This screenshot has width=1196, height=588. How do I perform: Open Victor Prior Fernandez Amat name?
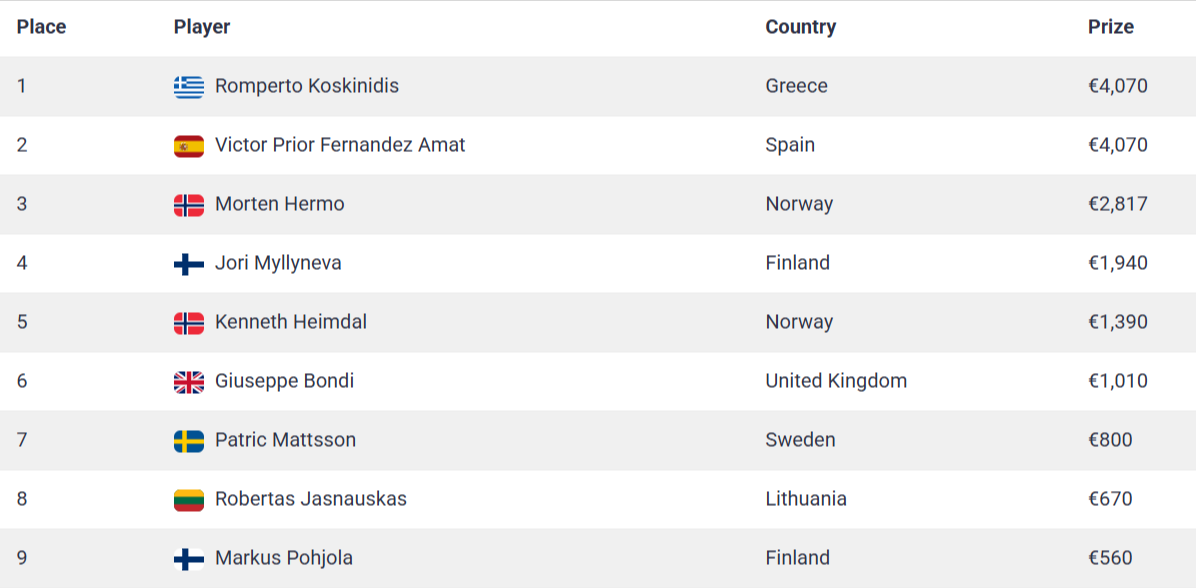340,145
